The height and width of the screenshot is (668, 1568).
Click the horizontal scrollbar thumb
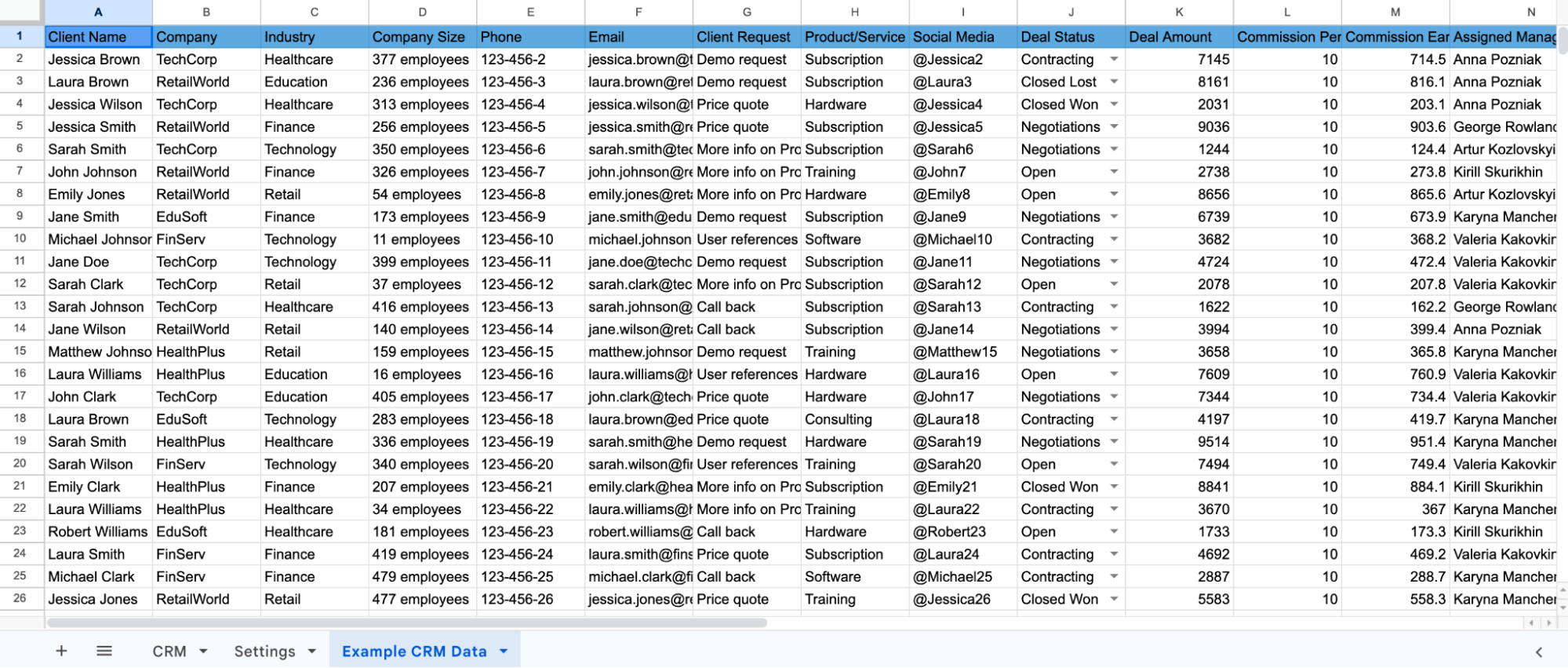coord(406,622)
